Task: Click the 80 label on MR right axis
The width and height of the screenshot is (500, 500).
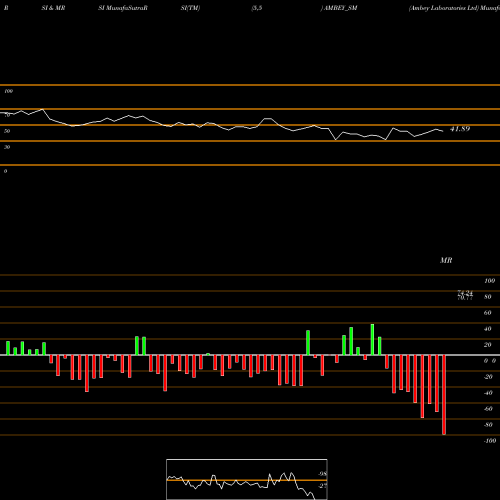Action: click(x=488, y=297)
